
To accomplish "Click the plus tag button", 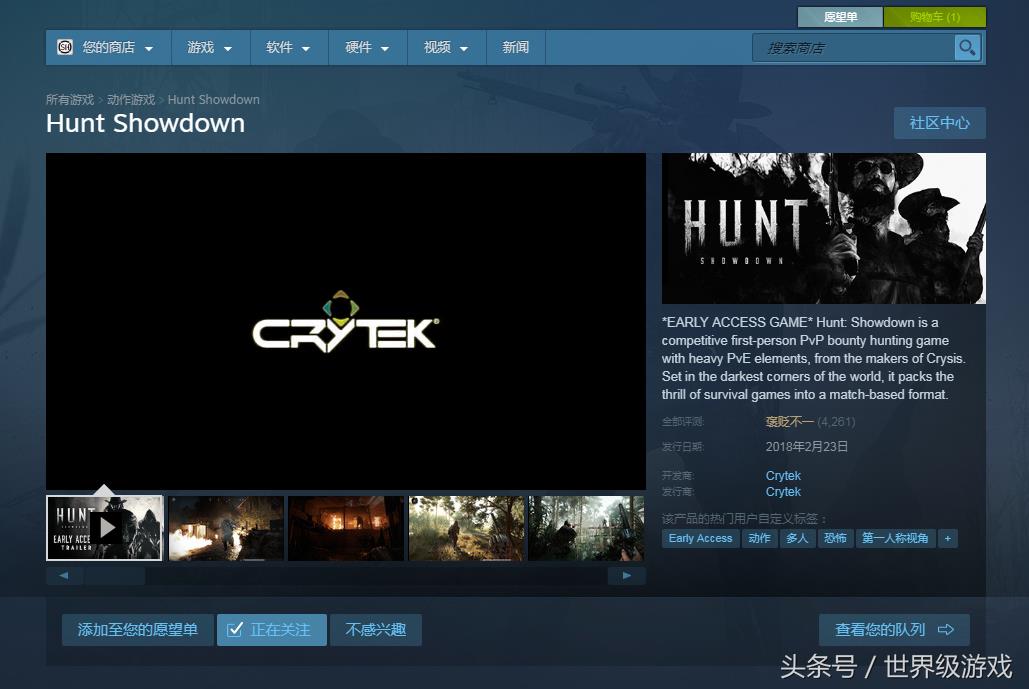I will point(948,539).
